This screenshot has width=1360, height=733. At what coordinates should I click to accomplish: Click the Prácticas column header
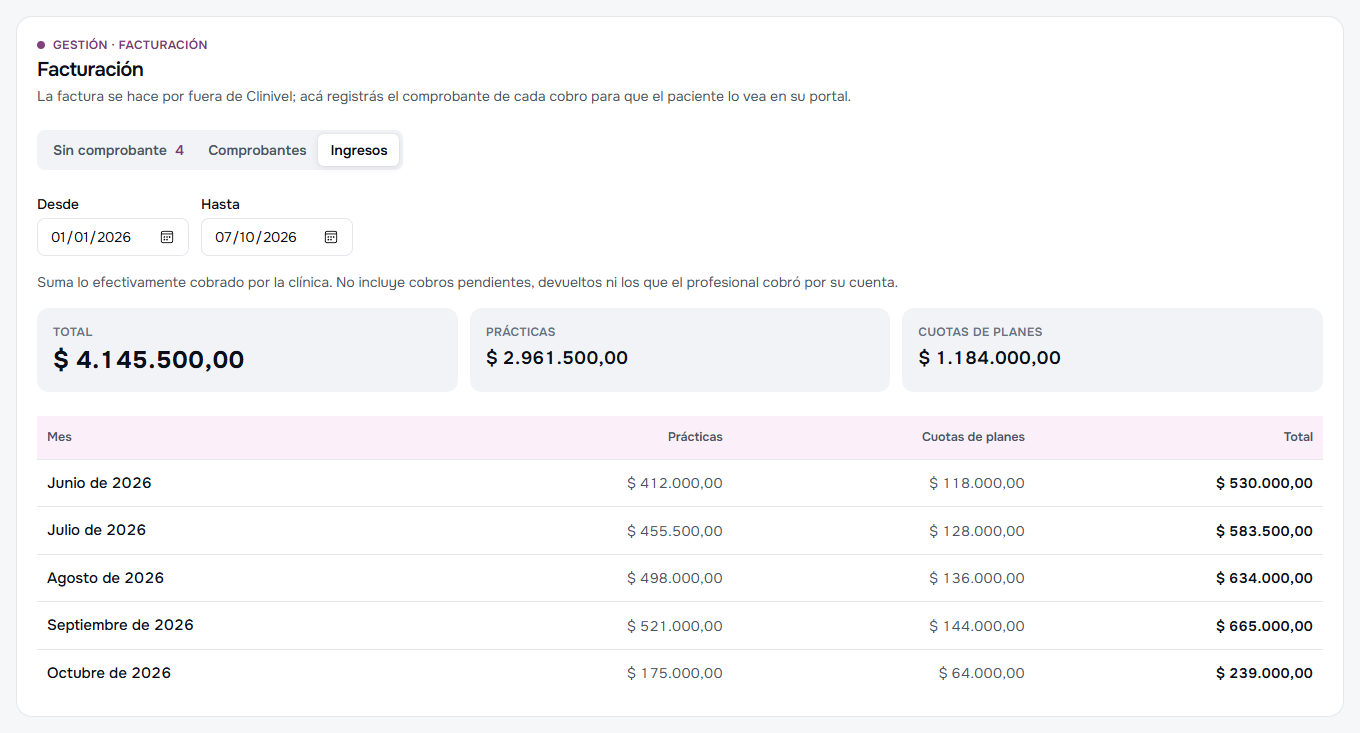coord(695,437)
